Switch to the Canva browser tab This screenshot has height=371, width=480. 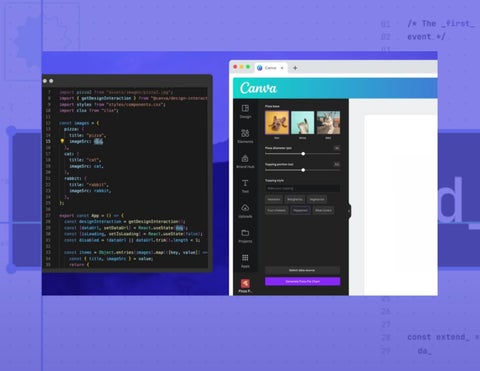(270, 68)
